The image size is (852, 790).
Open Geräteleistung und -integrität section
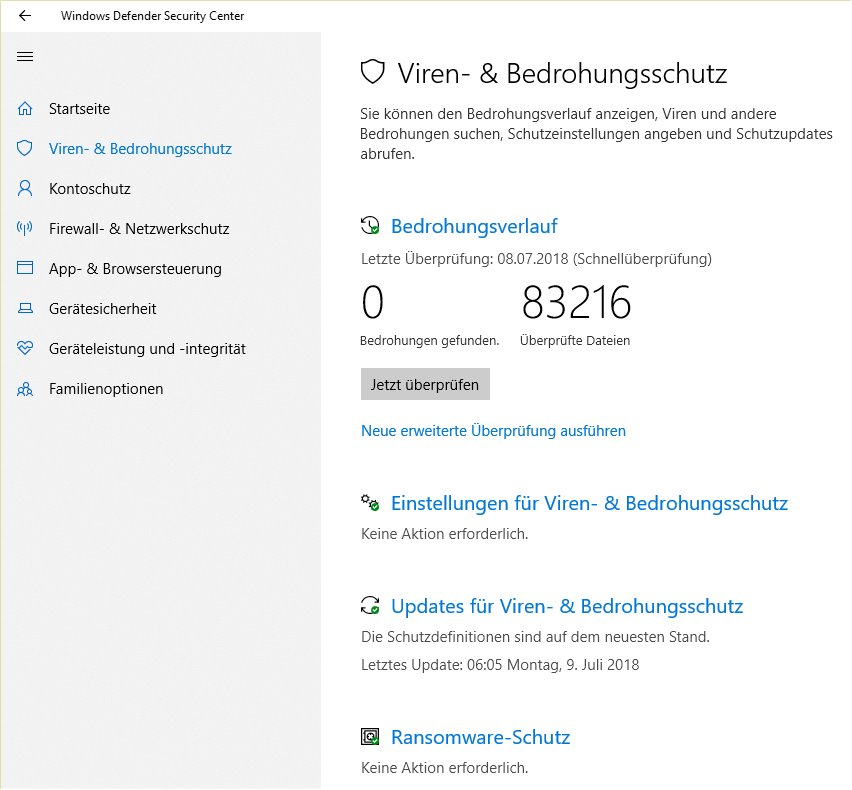147,349
